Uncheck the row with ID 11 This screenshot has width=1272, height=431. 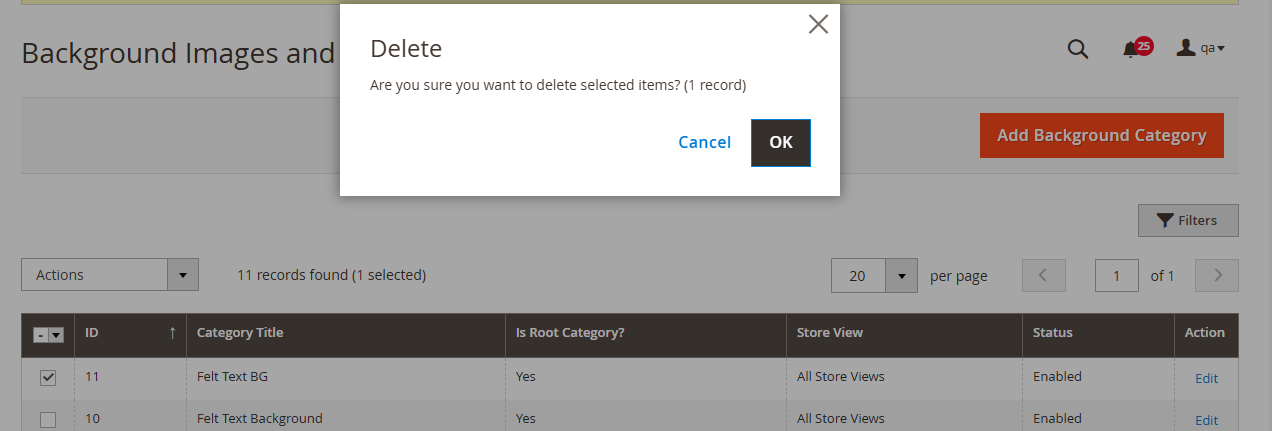[x=48, y=378]
